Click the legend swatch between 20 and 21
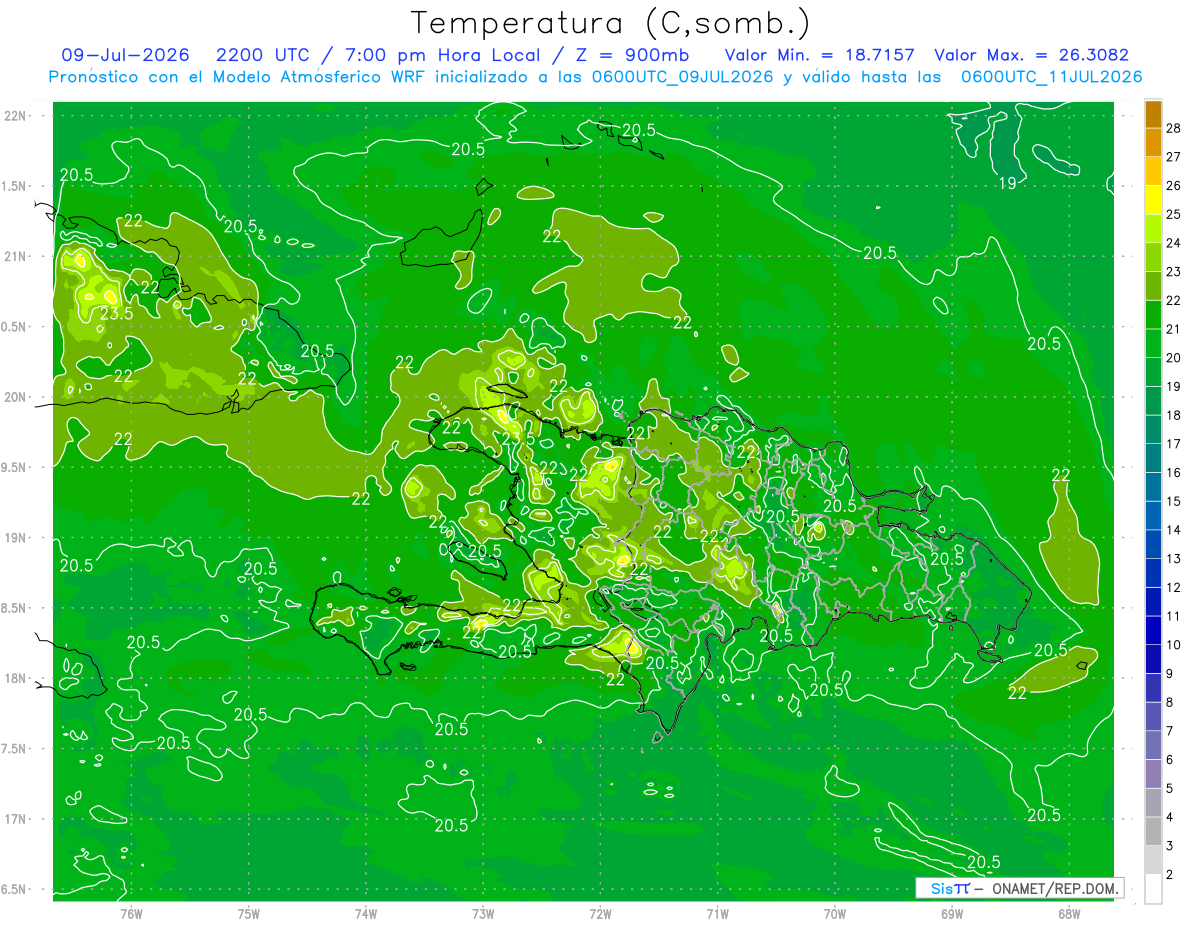The width and height of the screenshot is (1200, 927). tap(1153, 343)
